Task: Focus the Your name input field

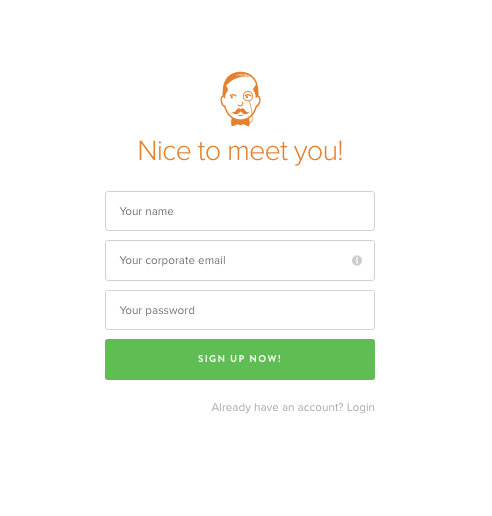Action: click(240, 211)
